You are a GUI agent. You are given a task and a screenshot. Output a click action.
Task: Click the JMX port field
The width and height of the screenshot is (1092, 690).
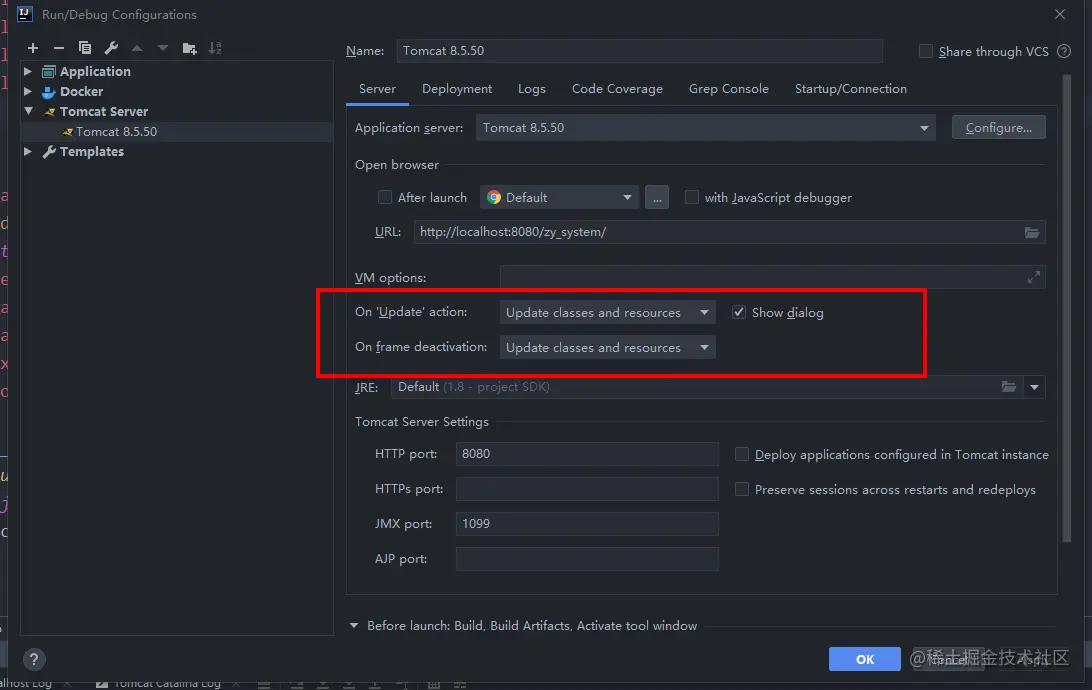(587, 524)
